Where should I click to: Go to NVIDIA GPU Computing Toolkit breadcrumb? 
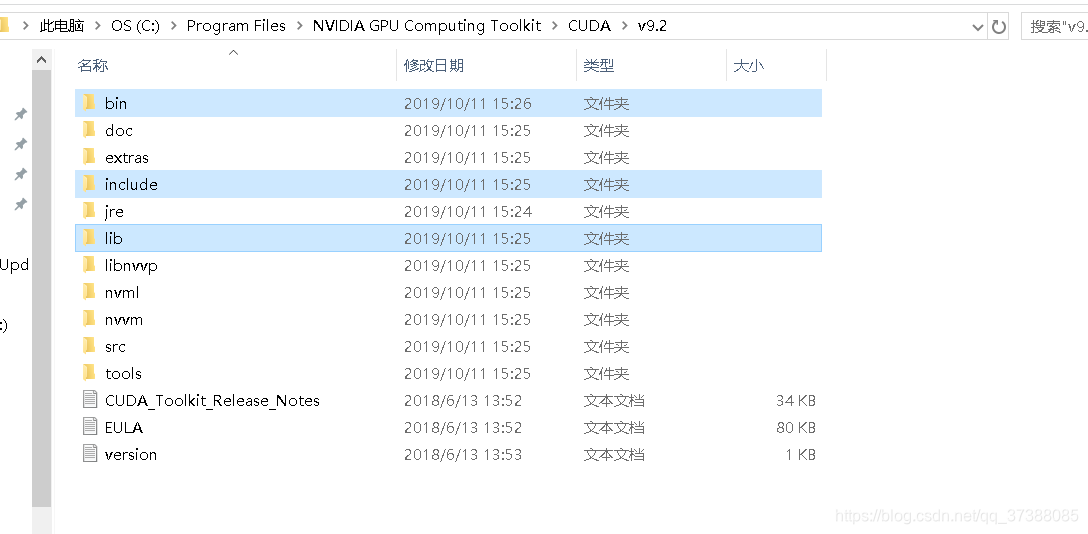[x=427, y=26]
